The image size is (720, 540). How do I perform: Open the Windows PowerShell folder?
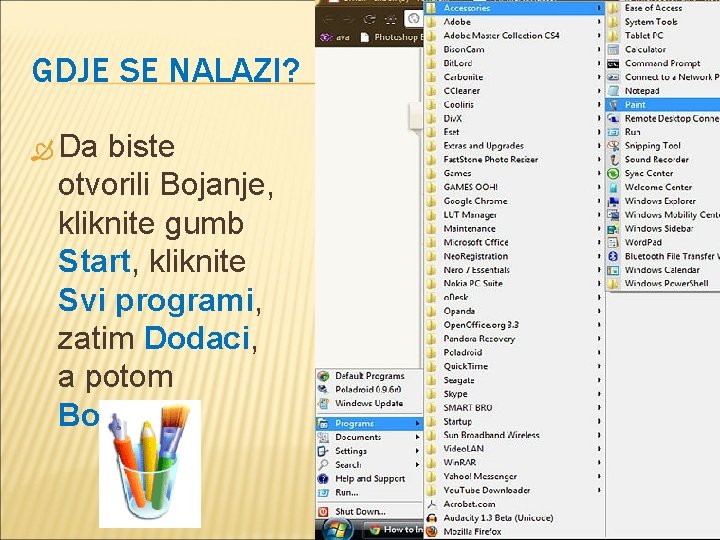click(x=663, y=284)
